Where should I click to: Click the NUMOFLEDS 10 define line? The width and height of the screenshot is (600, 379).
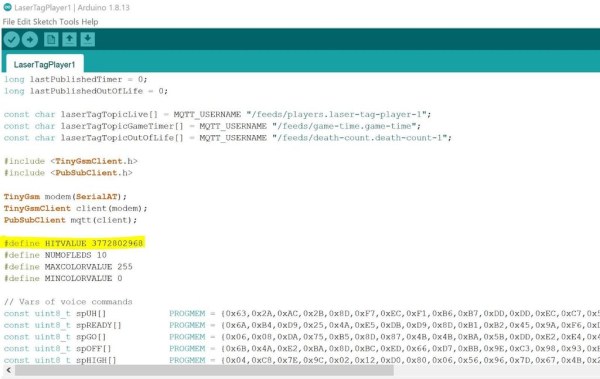(x=55, y=255)
